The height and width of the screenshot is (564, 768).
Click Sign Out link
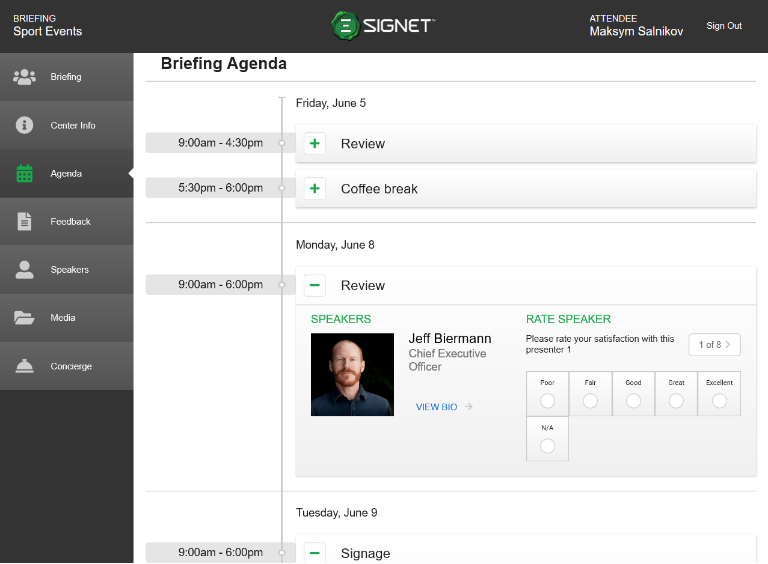pyautogui.click(x=724, y=26)
